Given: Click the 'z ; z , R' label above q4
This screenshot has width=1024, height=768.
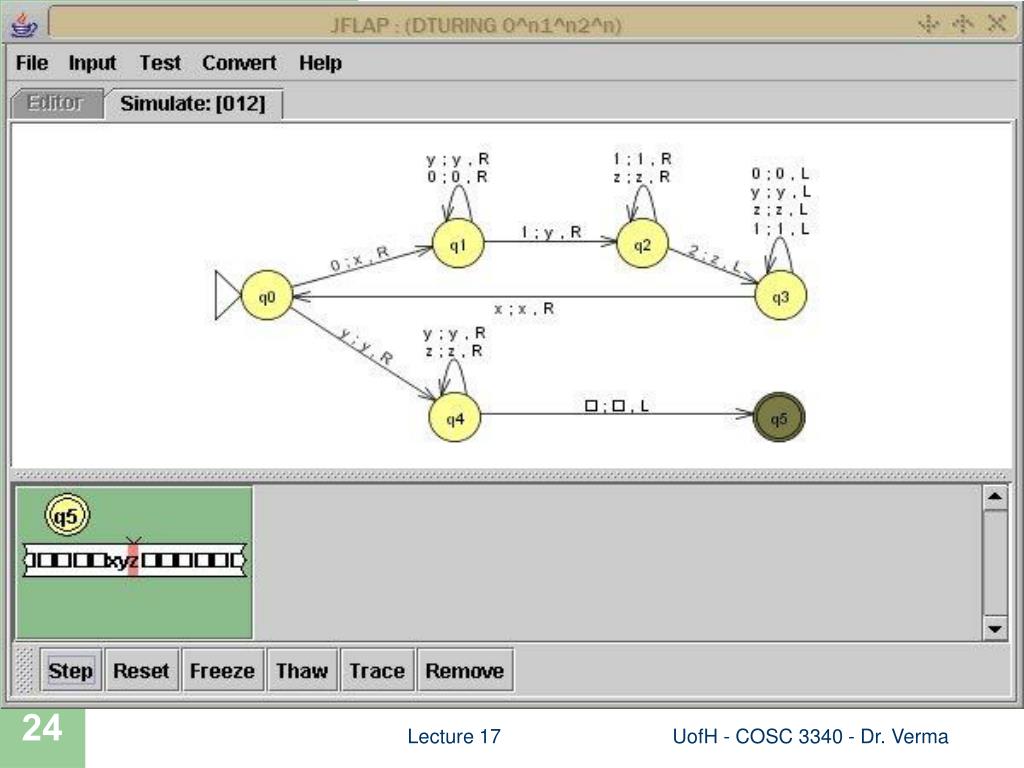Looking at the screenshot, I should (x=455, y=351).
